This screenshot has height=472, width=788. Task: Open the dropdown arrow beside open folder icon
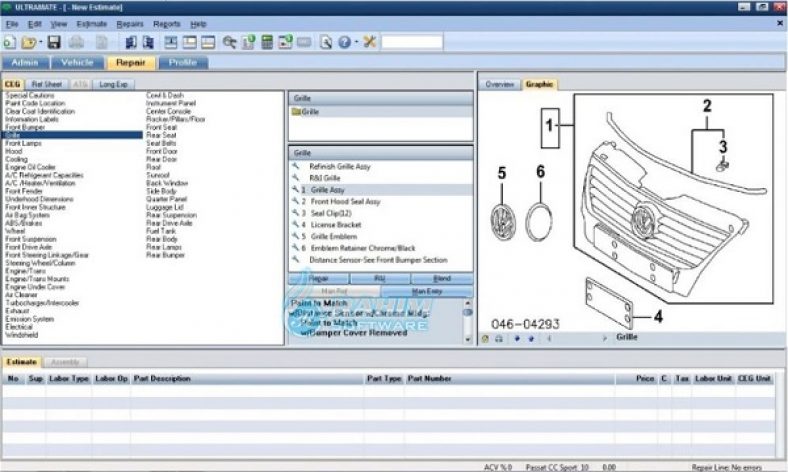pos(41,43)
